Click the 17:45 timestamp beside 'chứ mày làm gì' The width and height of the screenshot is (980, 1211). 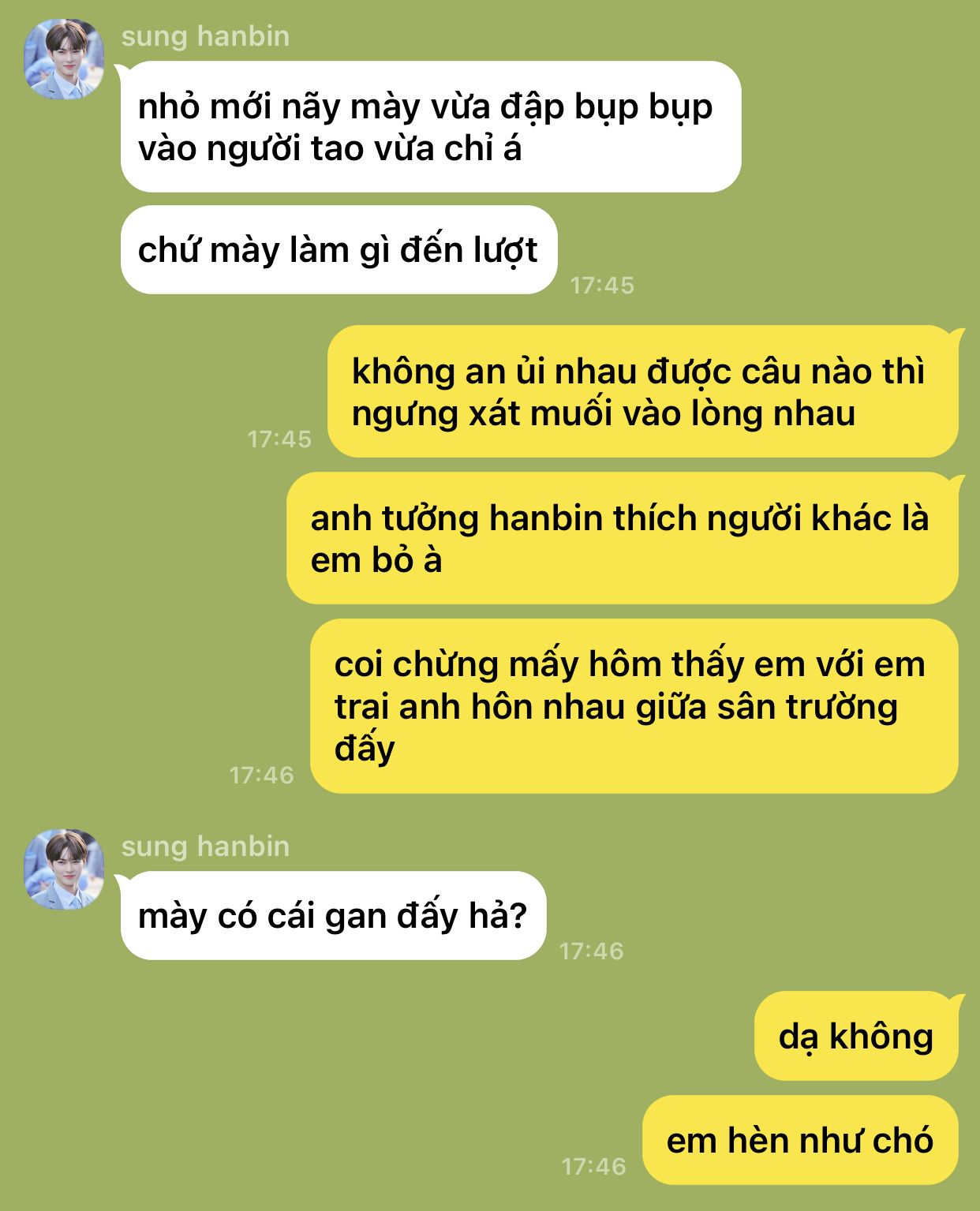click(602, 285)
